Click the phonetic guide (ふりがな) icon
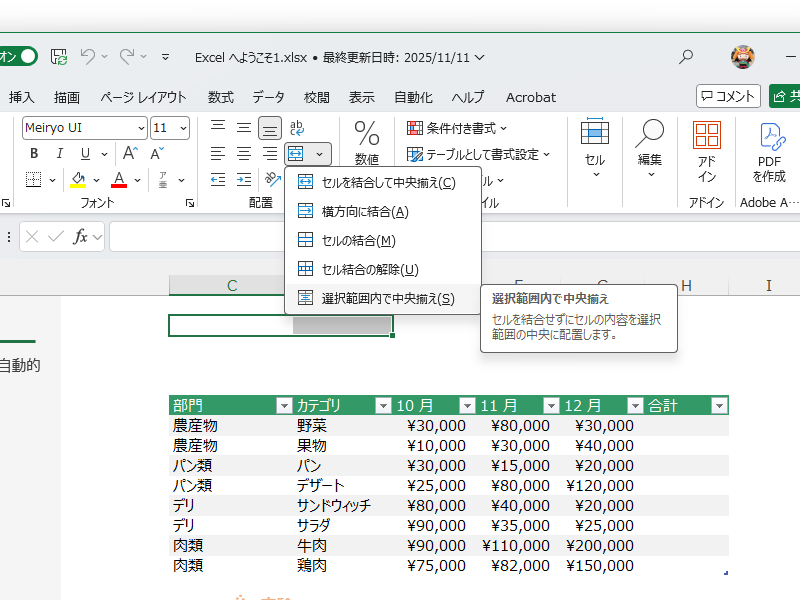This screenshot has height=600, width=800. [163, 180]
